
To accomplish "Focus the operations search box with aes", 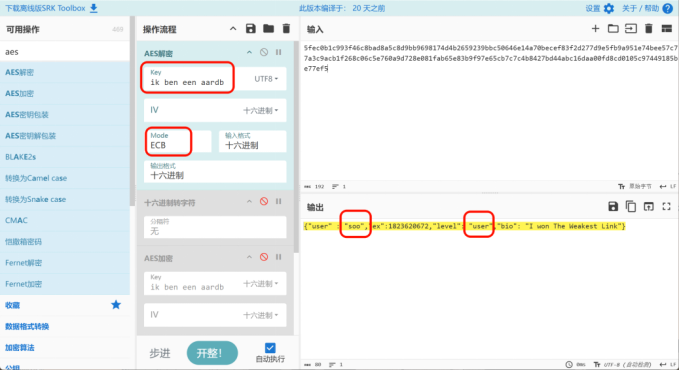I will point(65,52).
